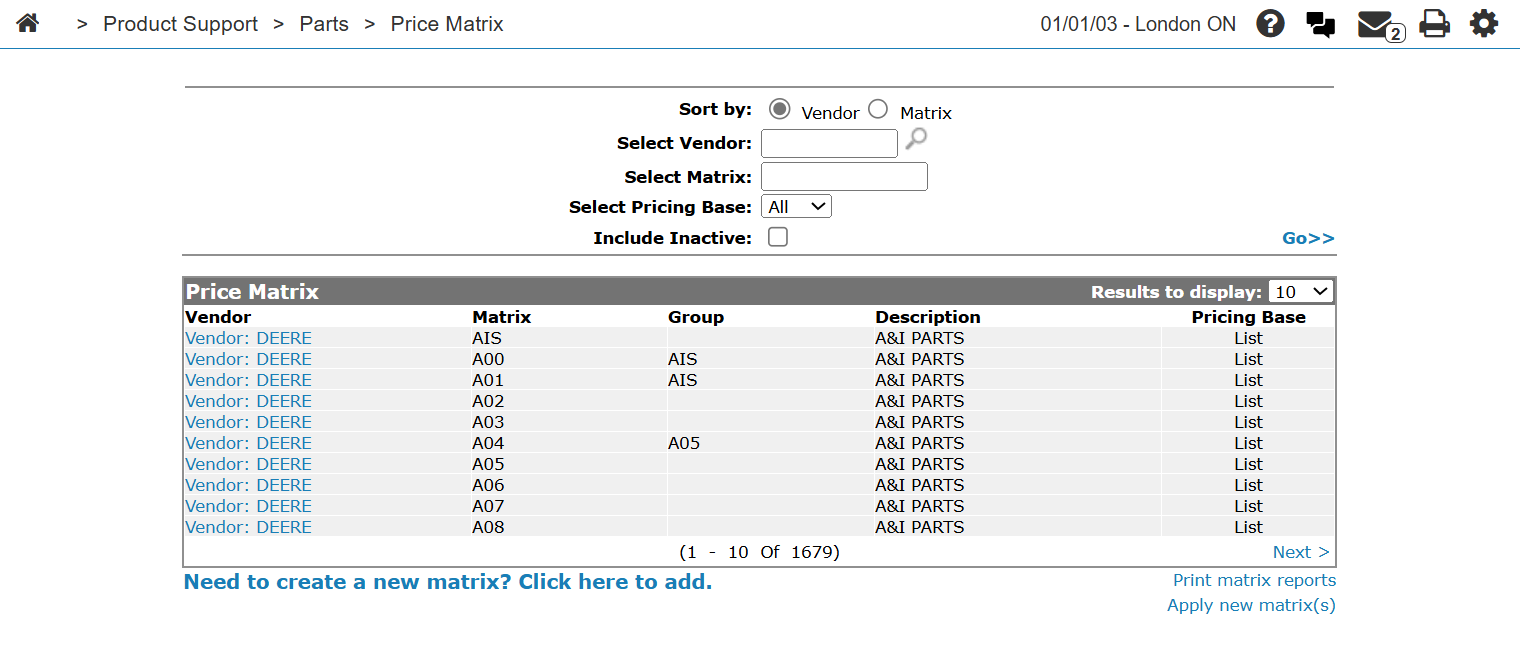1520x655 pixels.
Task: Select the Matrix sort radio button
Action: tap(877, 109)
